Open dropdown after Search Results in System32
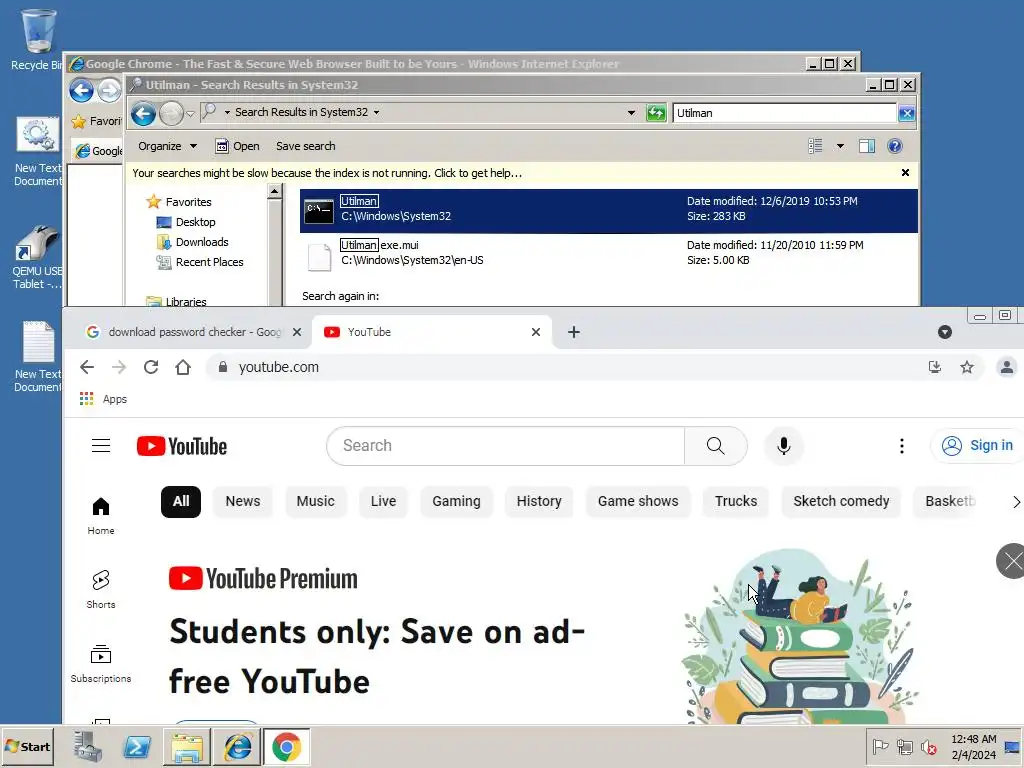The width and height of the screenshot is (1024, 768). pos(376,112)
